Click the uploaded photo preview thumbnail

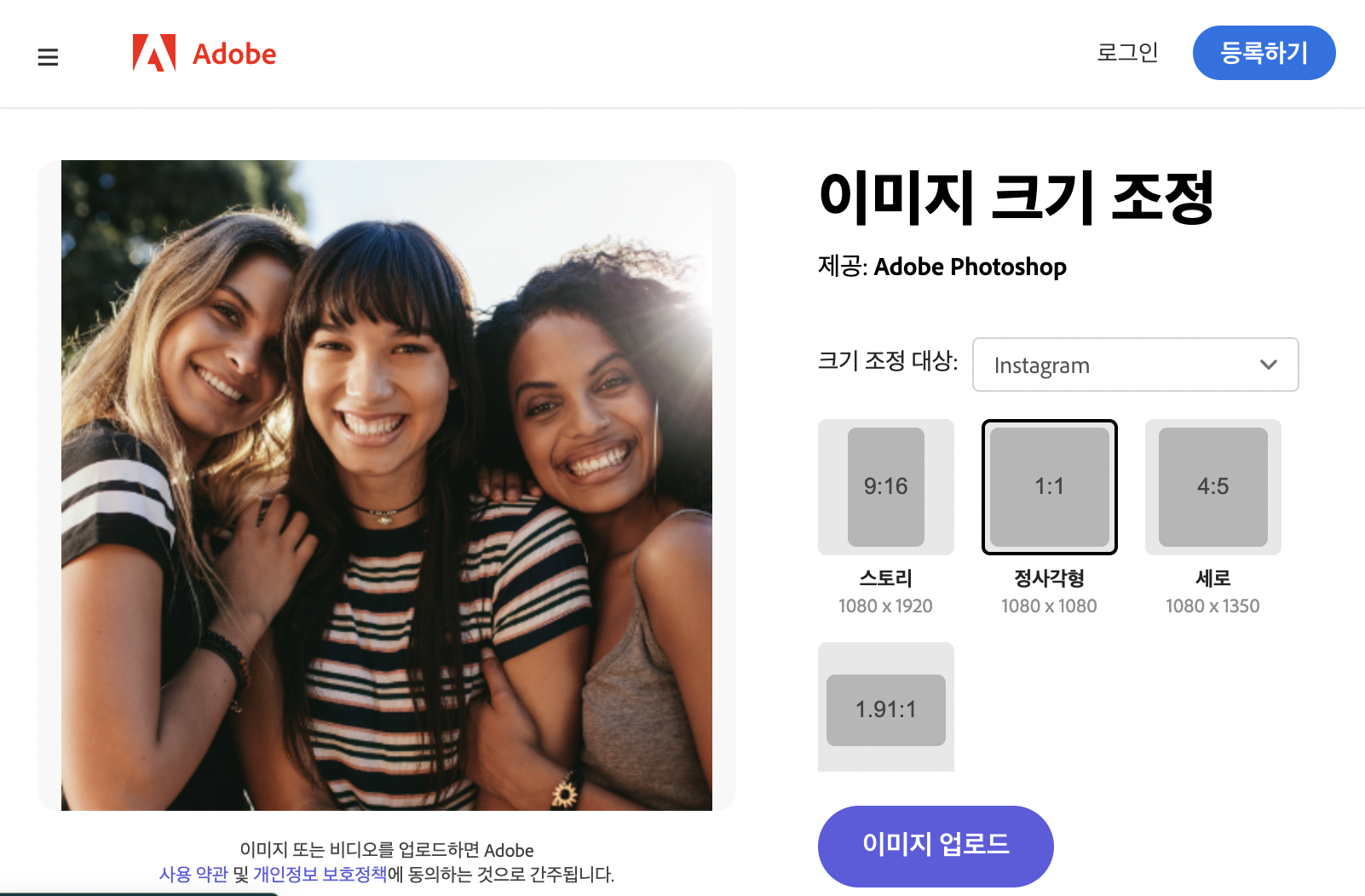[x=386, y=485]
